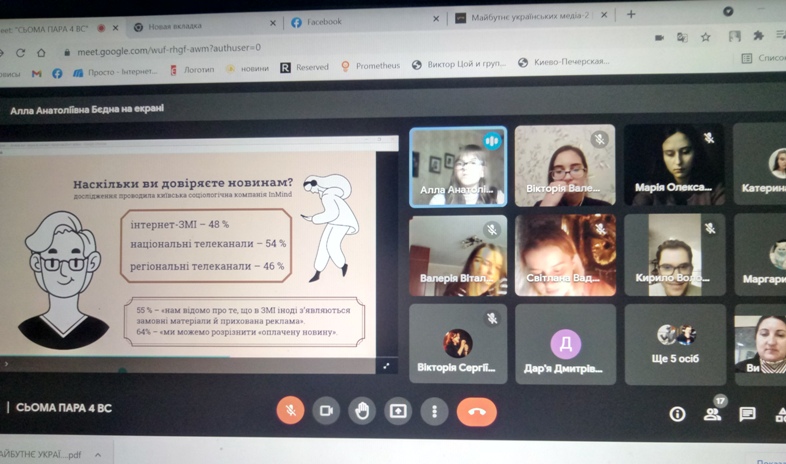Go to browser home page
Viewport: 786px width, 464px height.
[42, 52]
